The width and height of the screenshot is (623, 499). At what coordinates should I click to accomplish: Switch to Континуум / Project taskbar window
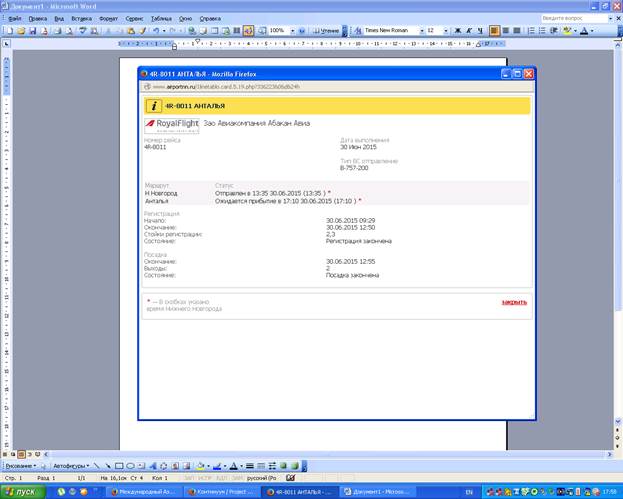(222, 492)
